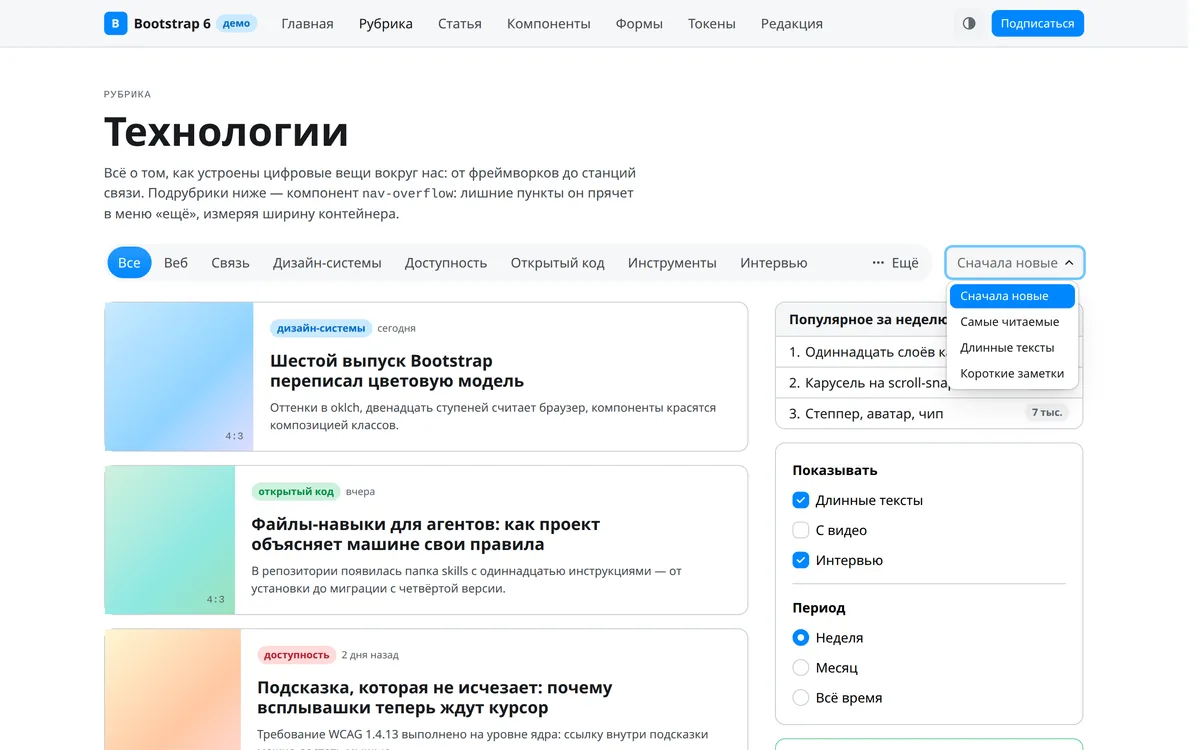This screenshot has width=1200, height=750.
Task: Open article "Подсказка, которая не исчезает"
Action: pyautogui.click(x=435, y=697)
